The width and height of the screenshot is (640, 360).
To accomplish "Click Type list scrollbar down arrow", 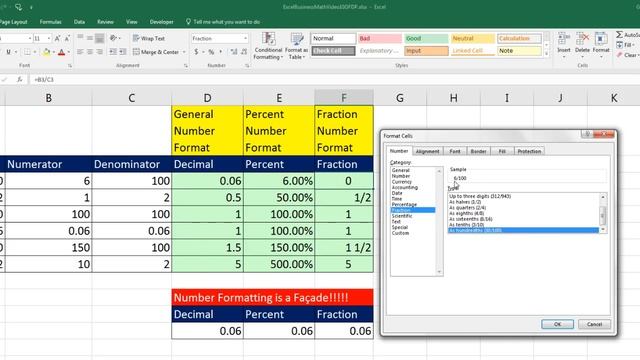I will 603,230.
